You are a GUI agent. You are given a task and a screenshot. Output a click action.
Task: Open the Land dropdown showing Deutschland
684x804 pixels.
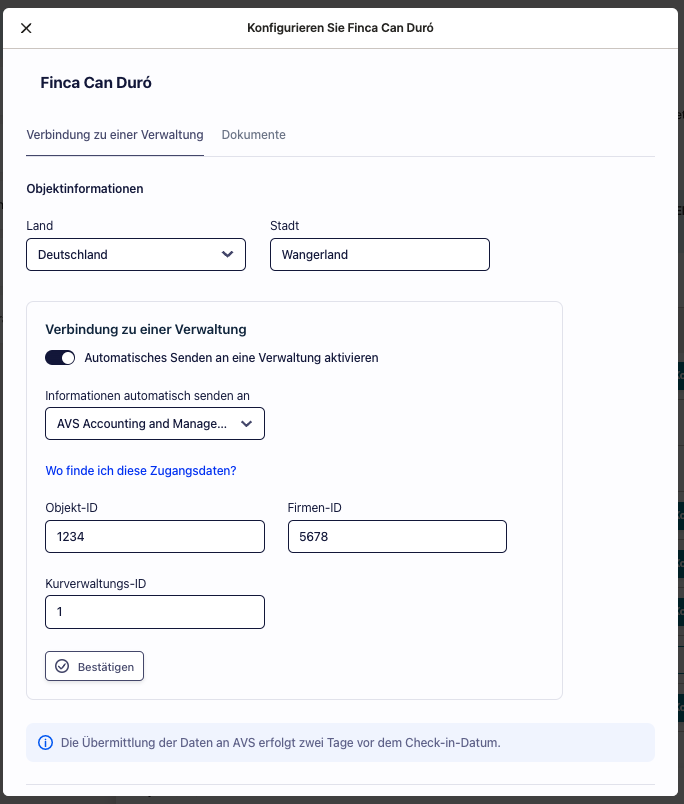pyautogui.click(x=136, y=254)
